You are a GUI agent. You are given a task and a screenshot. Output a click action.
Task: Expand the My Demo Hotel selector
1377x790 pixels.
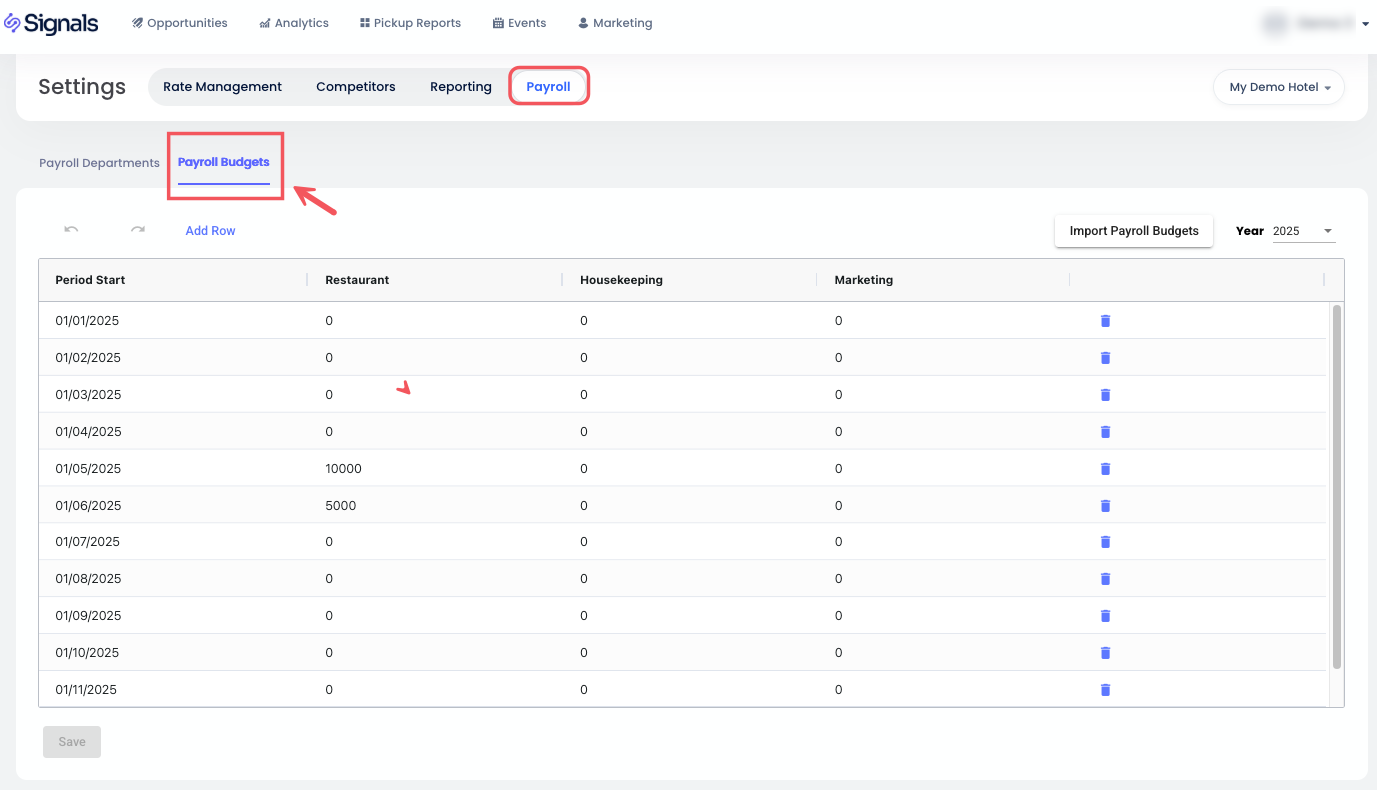(1278, 87)
